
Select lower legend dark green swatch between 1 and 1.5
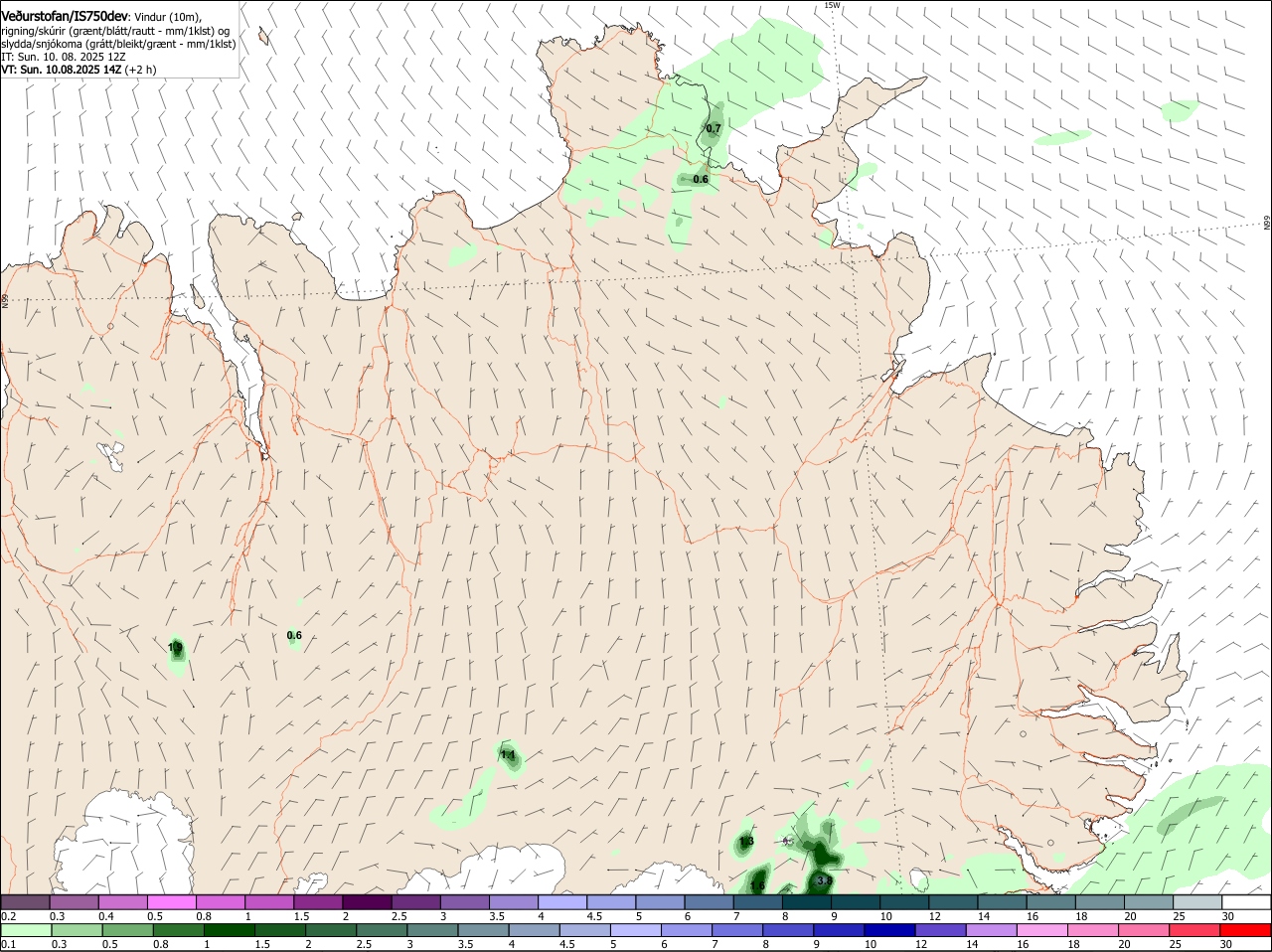click(229, 930)
